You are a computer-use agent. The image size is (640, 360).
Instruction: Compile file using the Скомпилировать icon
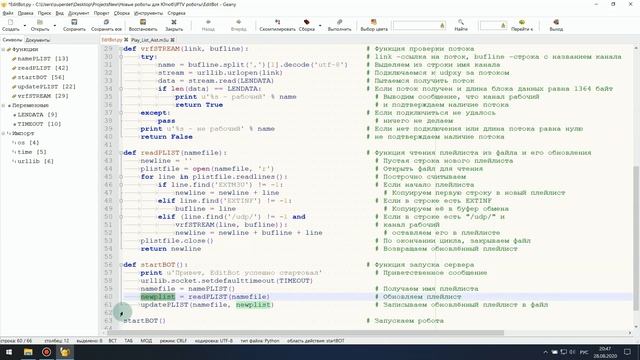[x=278, y=22]
